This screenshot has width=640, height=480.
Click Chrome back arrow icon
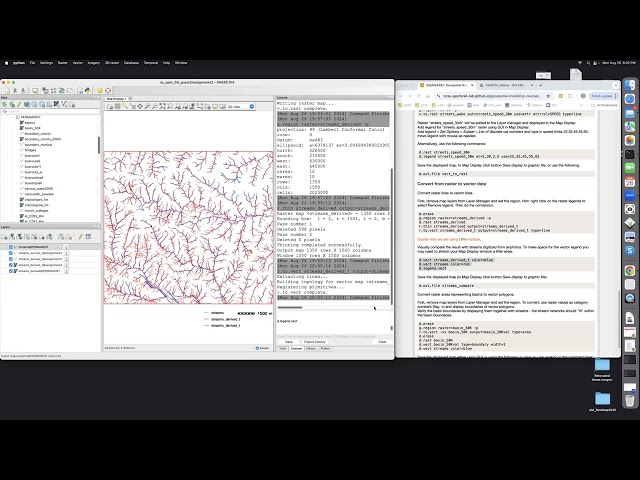pos(401,96)
